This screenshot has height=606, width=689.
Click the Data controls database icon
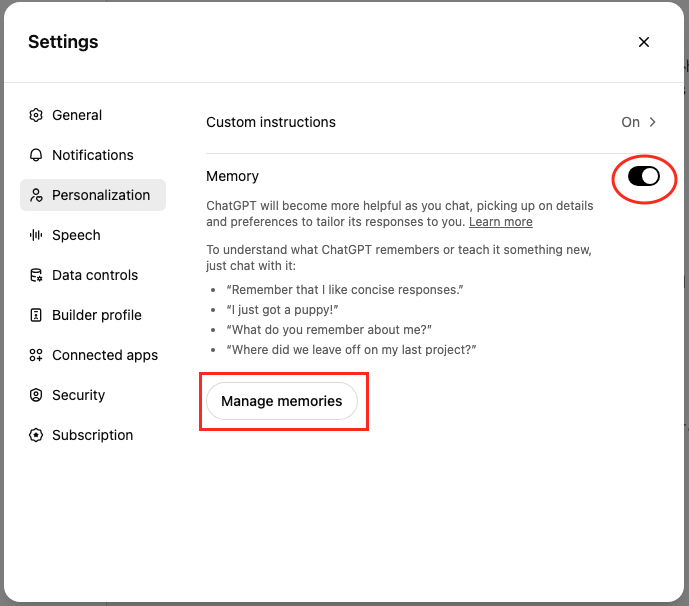(x=36, y=275)
